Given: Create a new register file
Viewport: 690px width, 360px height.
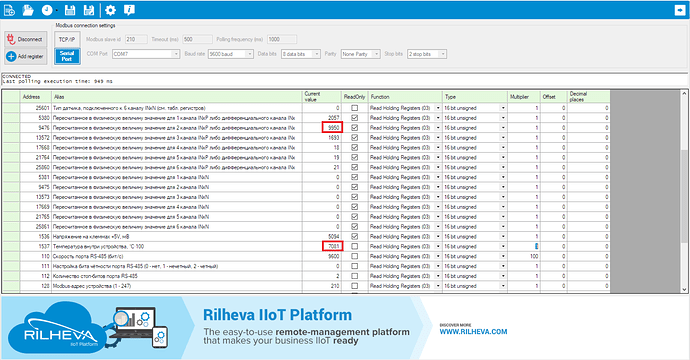Looking at the screenshot, I should coord(9,10).
